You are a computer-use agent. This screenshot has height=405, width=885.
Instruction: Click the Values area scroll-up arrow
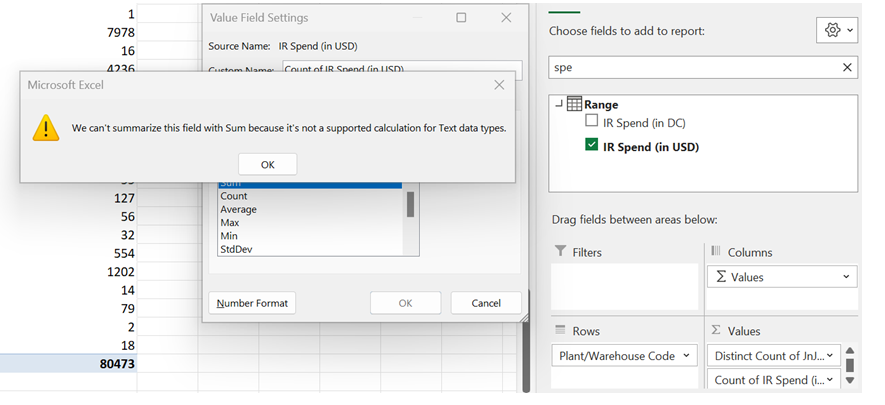(x=849, y=351)
